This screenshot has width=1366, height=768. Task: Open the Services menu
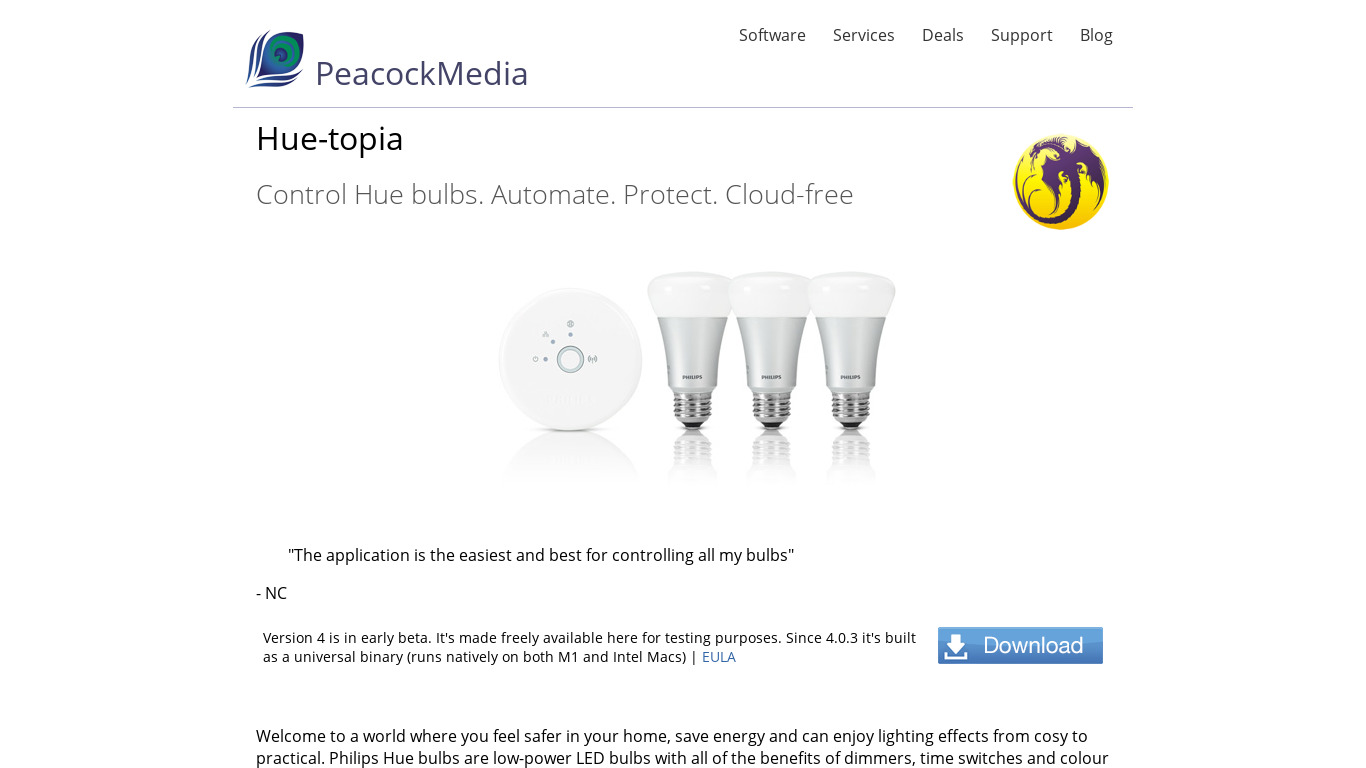[x=864, y=35]
